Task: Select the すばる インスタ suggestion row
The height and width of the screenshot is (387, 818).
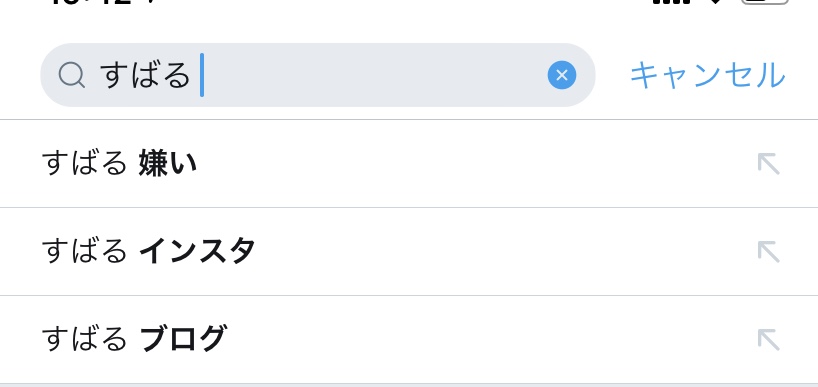Action: tap(409, 251)
